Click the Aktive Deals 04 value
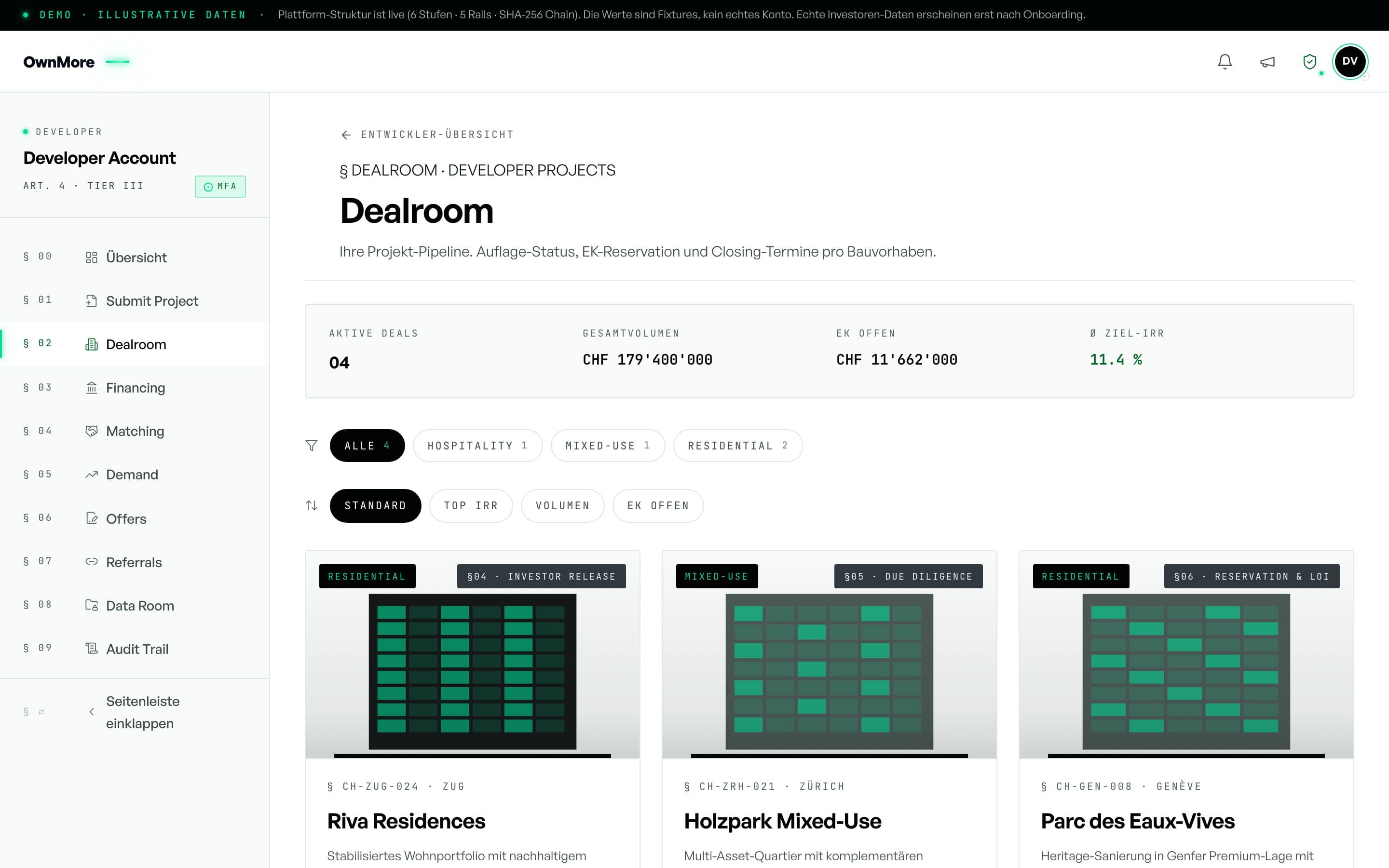1389x868 pixels. 339,363
